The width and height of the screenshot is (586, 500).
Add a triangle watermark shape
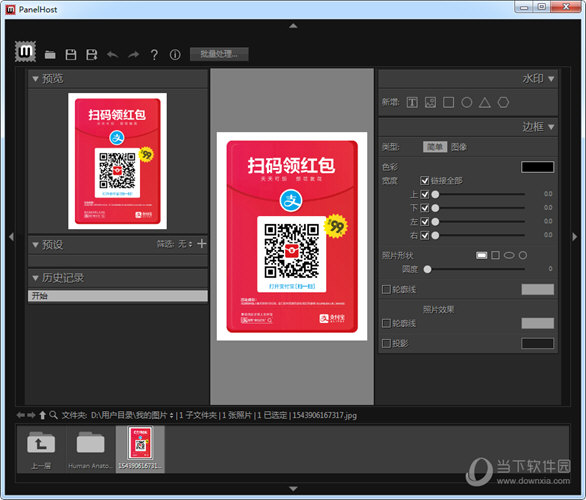click(x=485, y=102)
